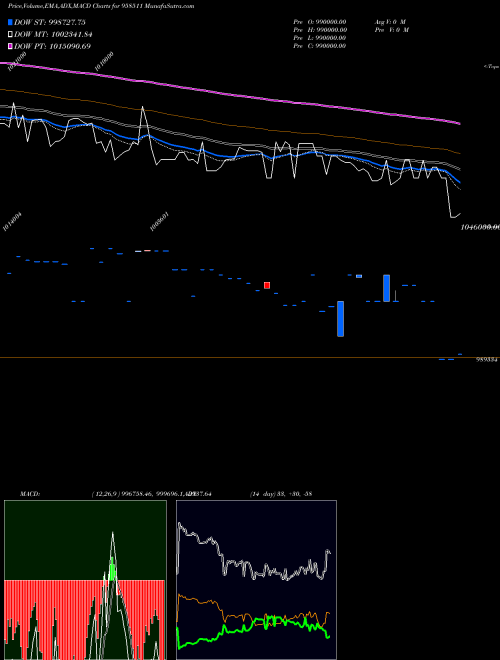
Task: Click the tall blue candle with the spike beside it
Action: pos(386,288)
